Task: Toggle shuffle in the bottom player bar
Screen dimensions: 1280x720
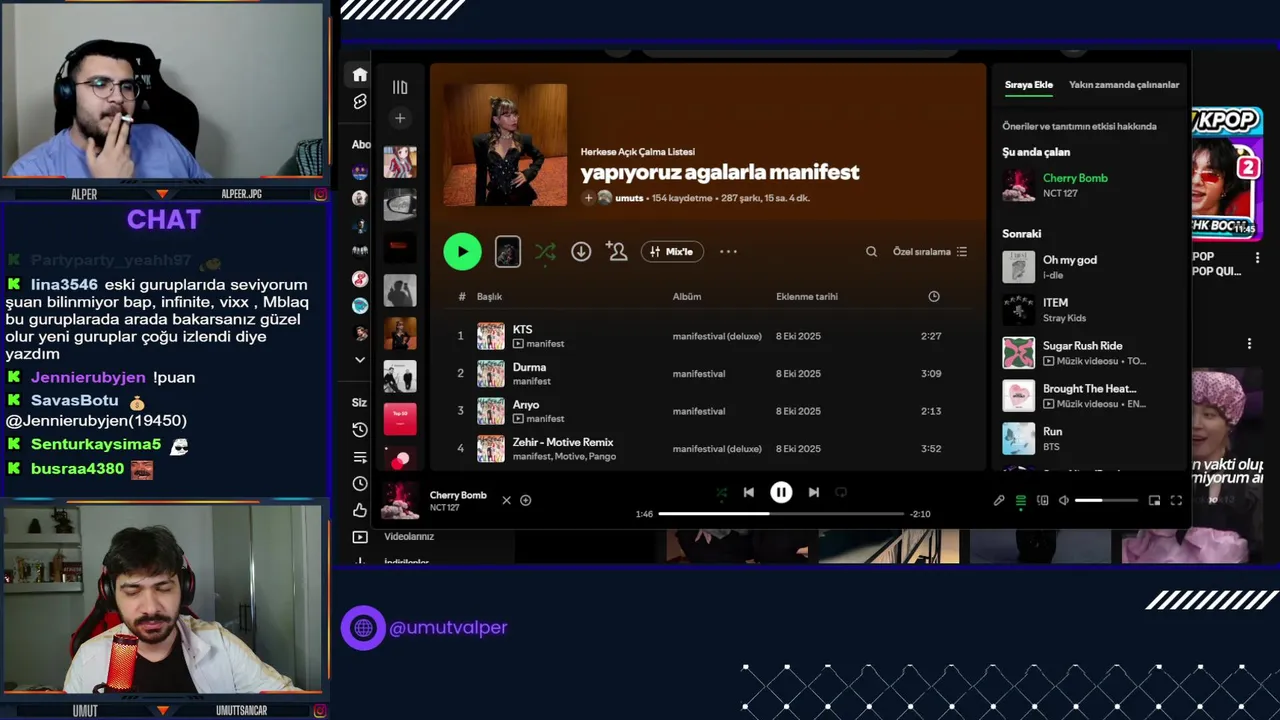Action: point(721,492)
